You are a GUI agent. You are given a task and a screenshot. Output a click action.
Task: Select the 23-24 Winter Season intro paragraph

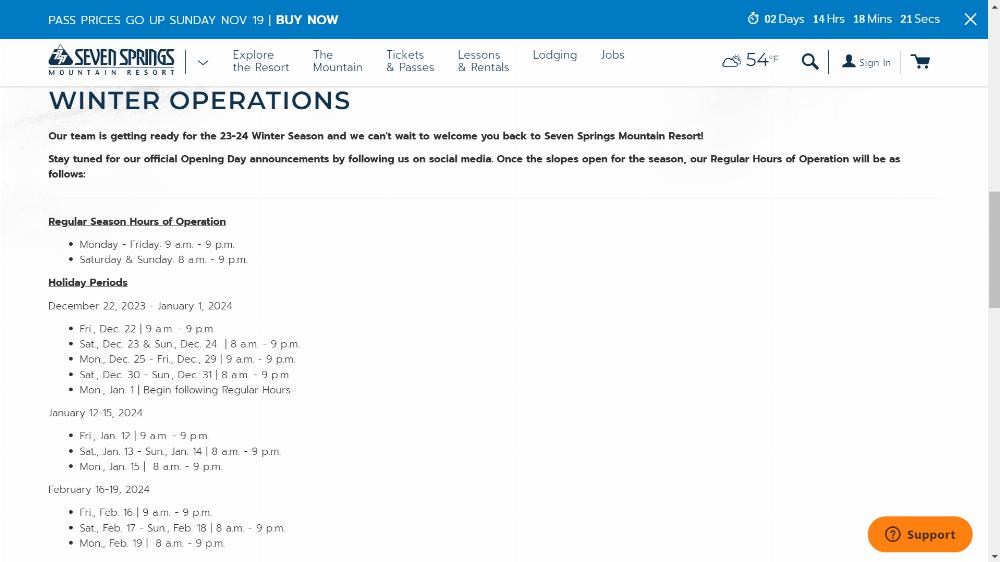pyautogui.click(x=376, y=136)
